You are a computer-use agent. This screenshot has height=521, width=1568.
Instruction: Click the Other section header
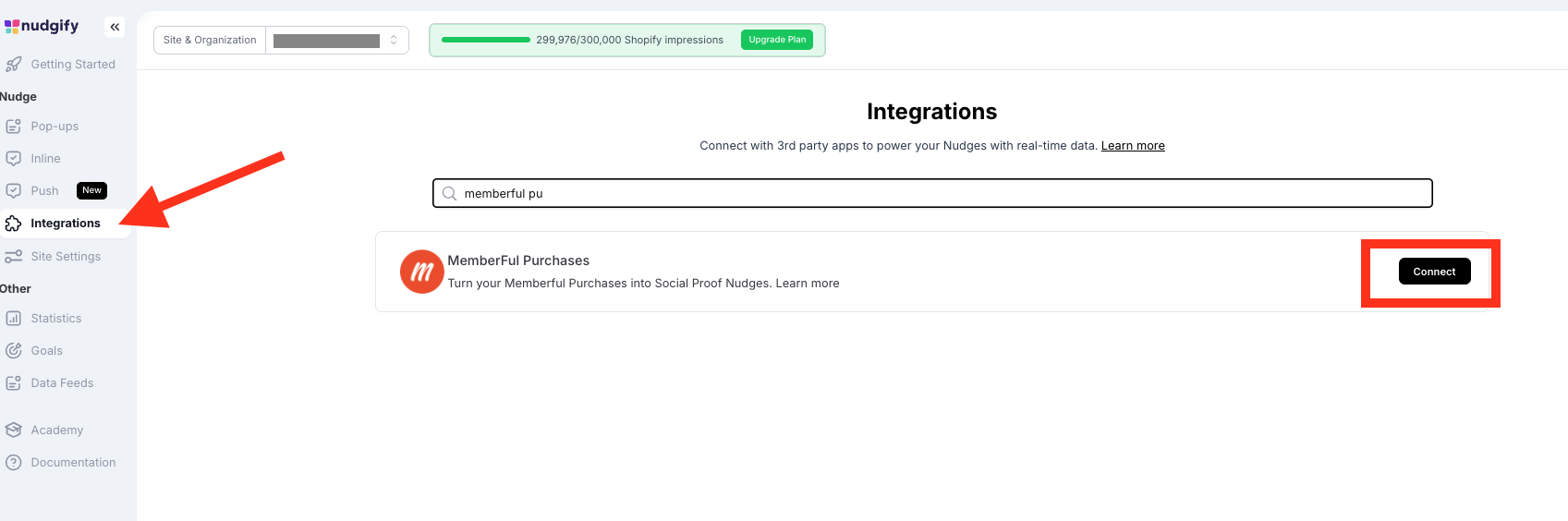point(16,289)
